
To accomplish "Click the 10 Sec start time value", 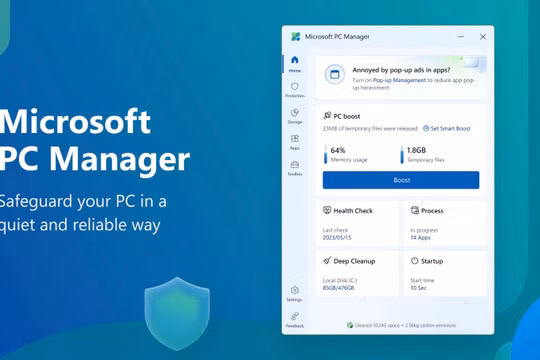I will tap(418, 288).
